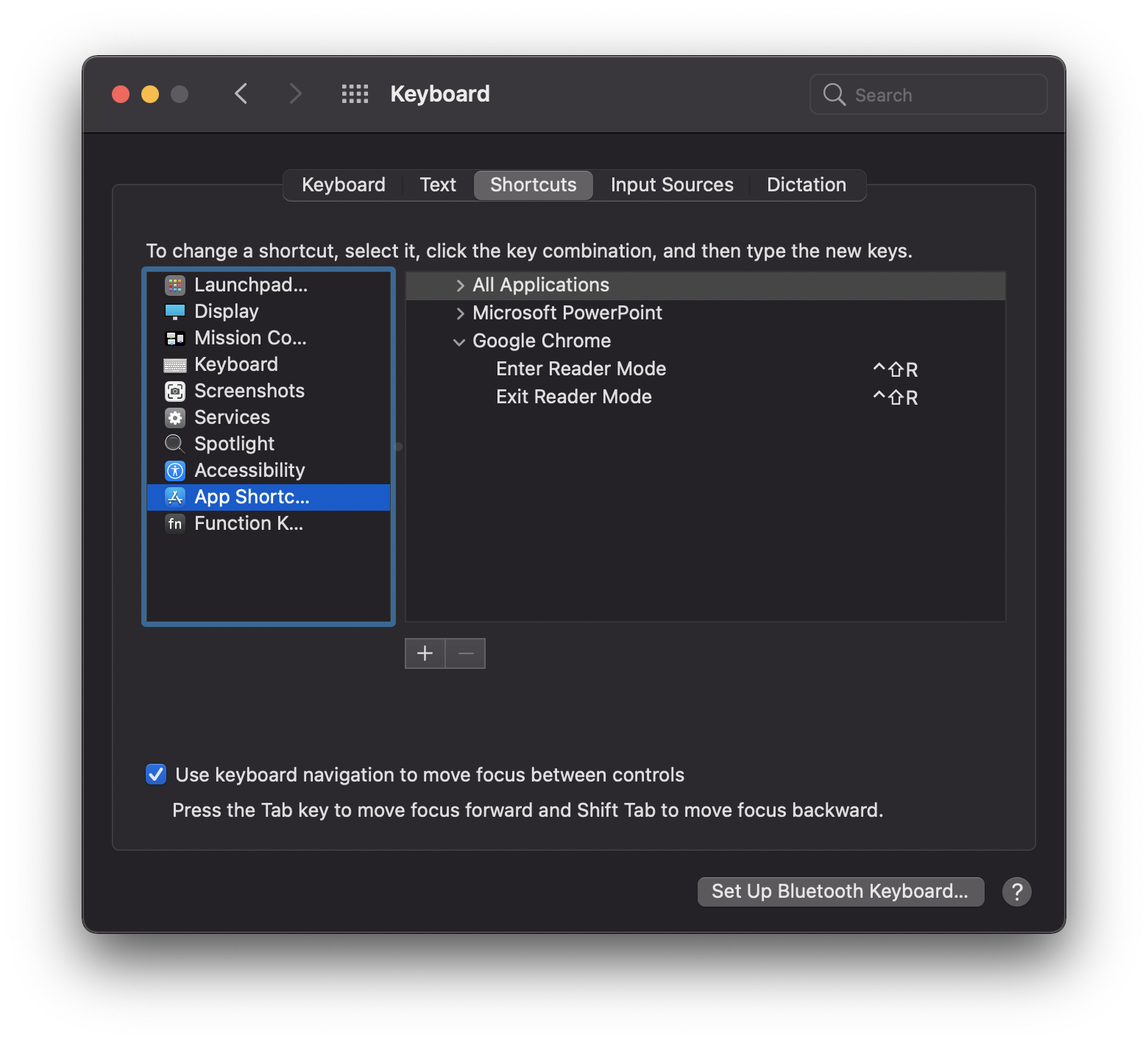This screenshot has height=1042, width=1148.
Task: Select the Screenshots category label
Action: coord(249,391)
